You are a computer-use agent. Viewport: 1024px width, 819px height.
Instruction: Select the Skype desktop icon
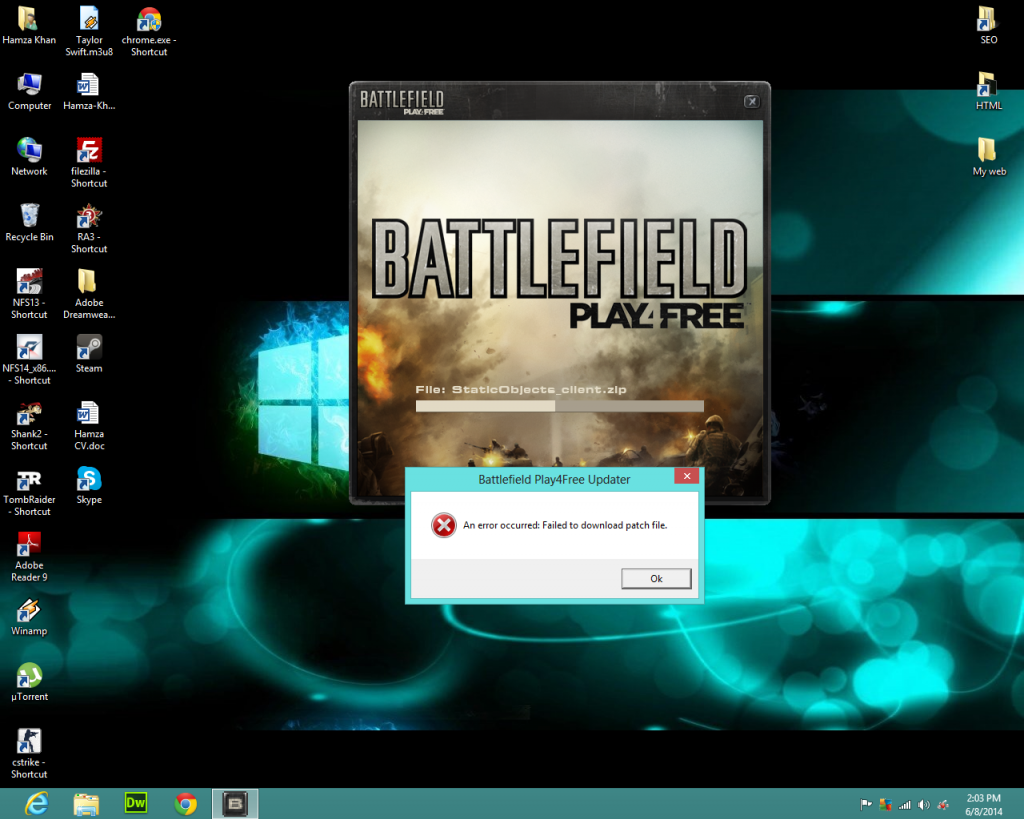[89, 485]
